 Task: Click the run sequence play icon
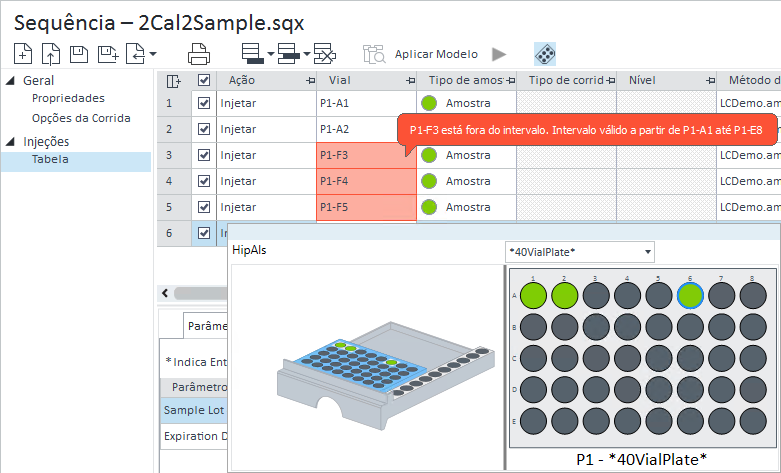point(499,54)
